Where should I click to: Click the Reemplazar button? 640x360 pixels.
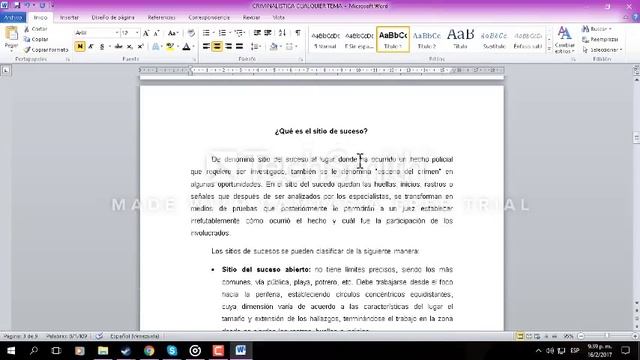(600, 39)
